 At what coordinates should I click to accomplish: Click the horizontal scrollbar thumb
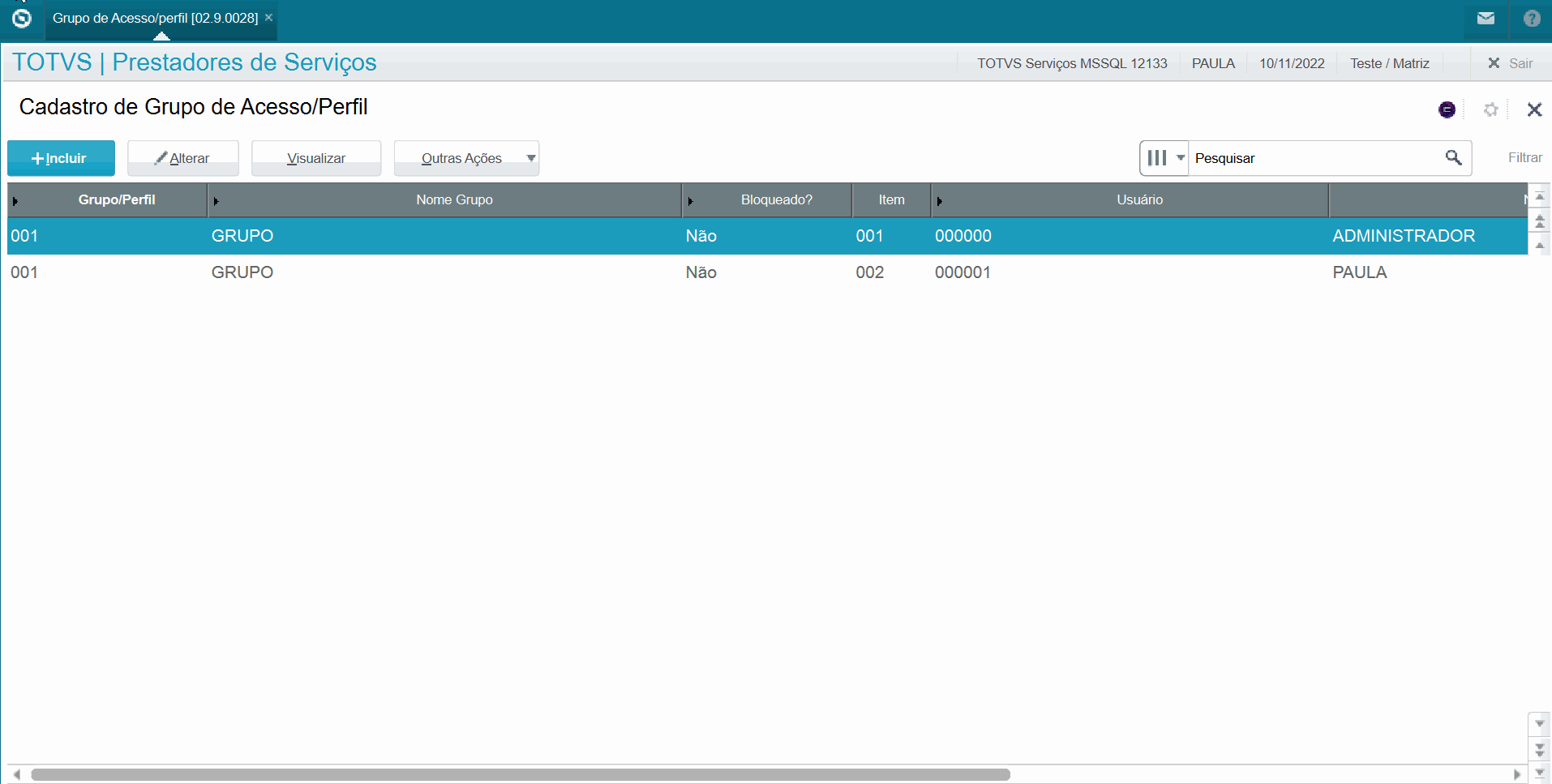[521, 774]
